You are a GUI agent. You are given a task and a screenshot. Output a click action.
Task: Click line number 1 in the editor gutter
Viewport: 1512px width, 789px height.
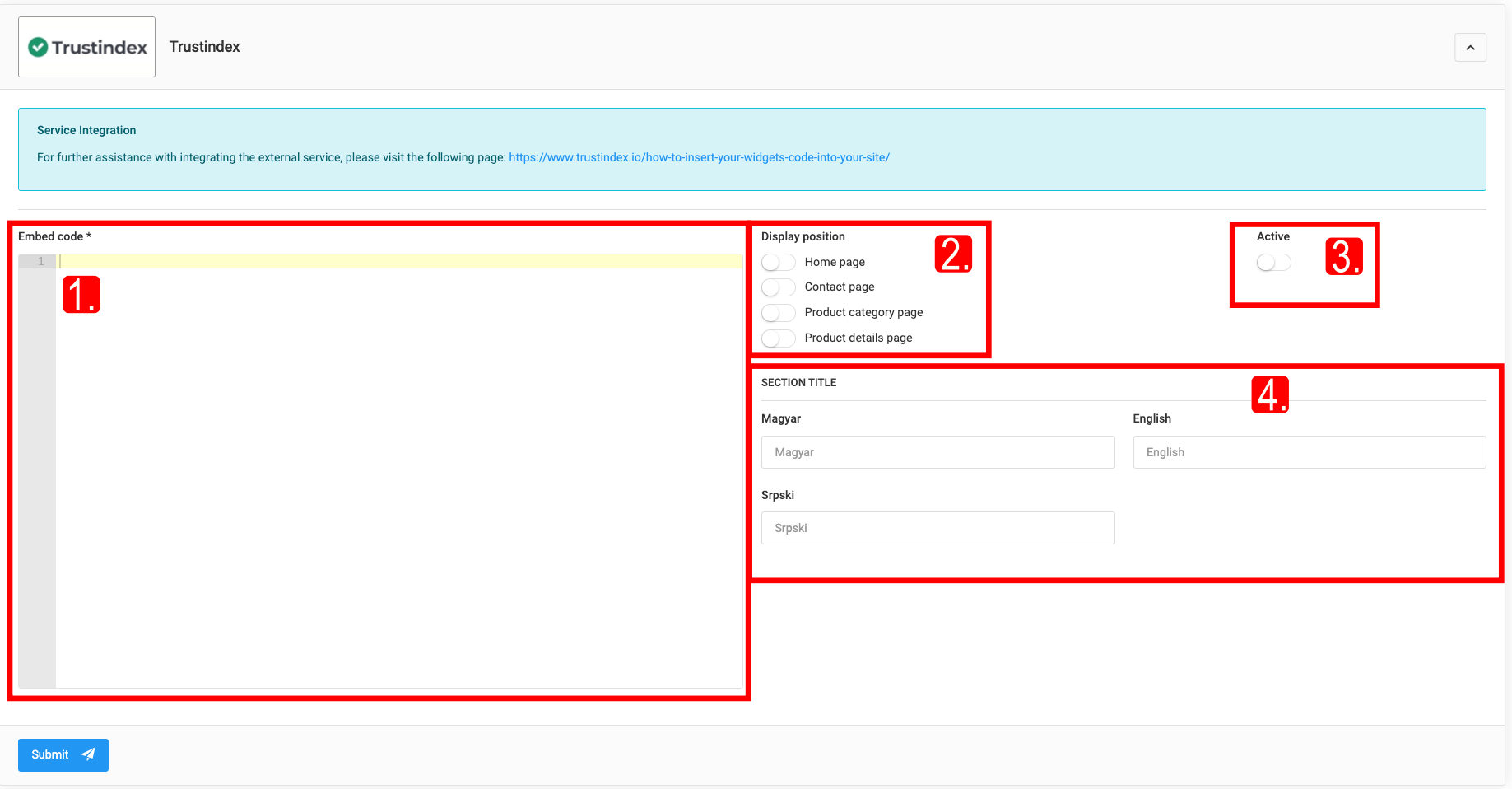pyautogui.click(x=40, y=261)
